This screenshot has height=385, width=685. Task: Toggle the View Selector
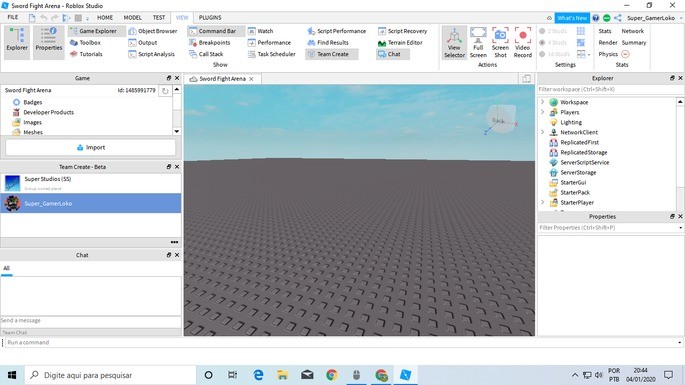point(454,42)
